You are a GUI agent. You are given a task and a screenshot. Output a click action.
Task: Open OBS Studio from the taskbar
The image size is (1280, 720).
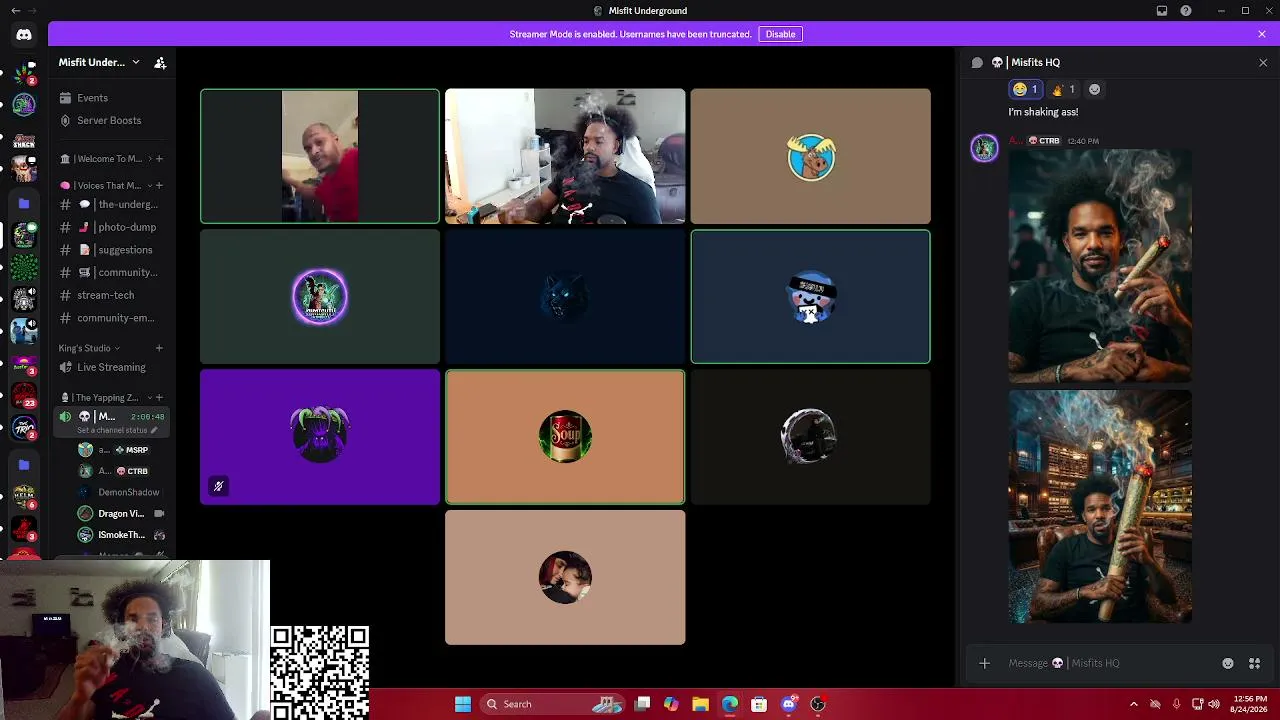coord(818,704)
